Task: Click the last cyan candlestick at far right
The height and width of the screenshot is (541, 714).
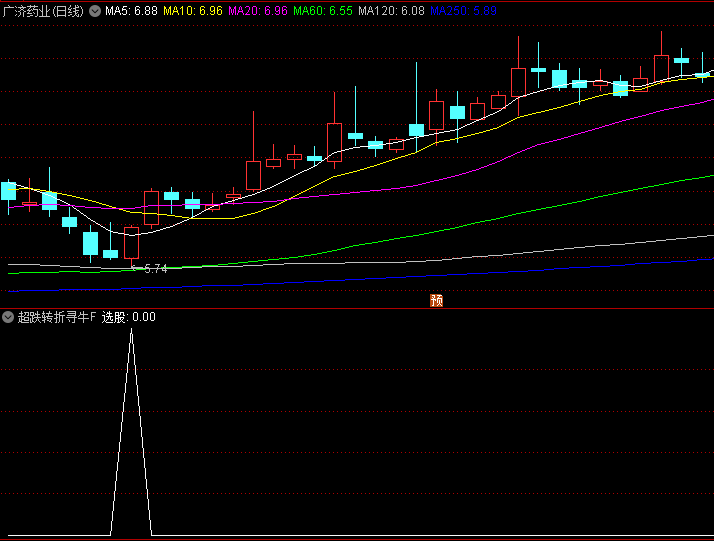Action: (702, 74)
